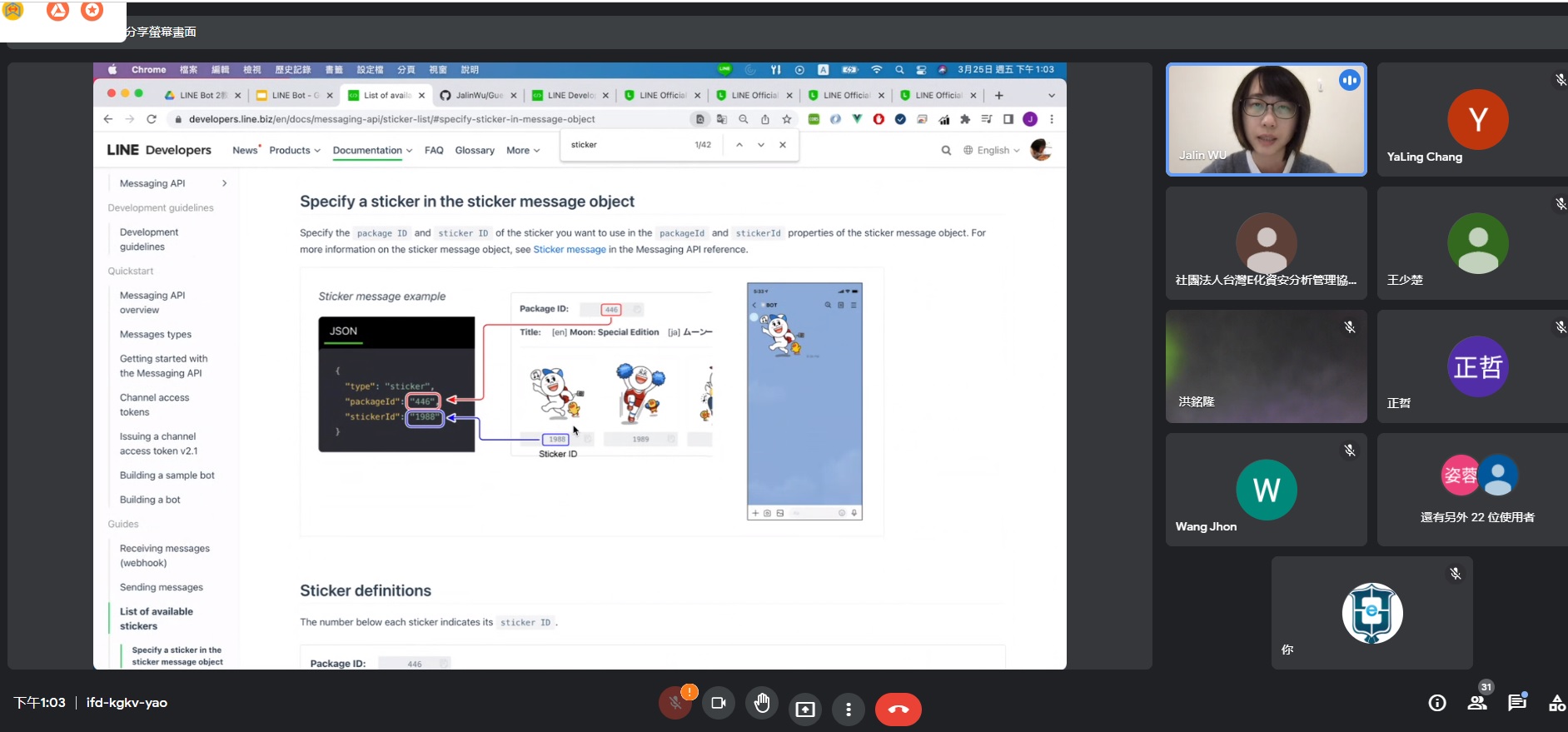Expand Messaging API sidebar chevron
The image size is (1568, 732).
pos(224,183)
